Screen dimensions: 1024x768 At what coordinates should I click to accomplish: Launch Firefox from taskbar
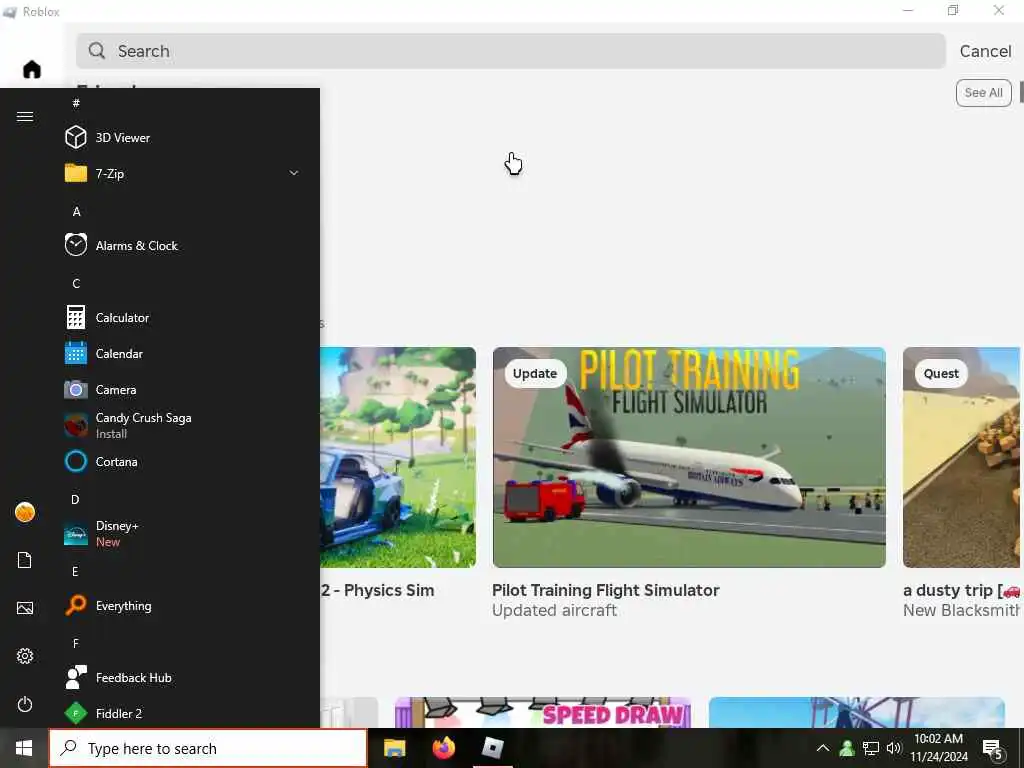tap(443, 748)
